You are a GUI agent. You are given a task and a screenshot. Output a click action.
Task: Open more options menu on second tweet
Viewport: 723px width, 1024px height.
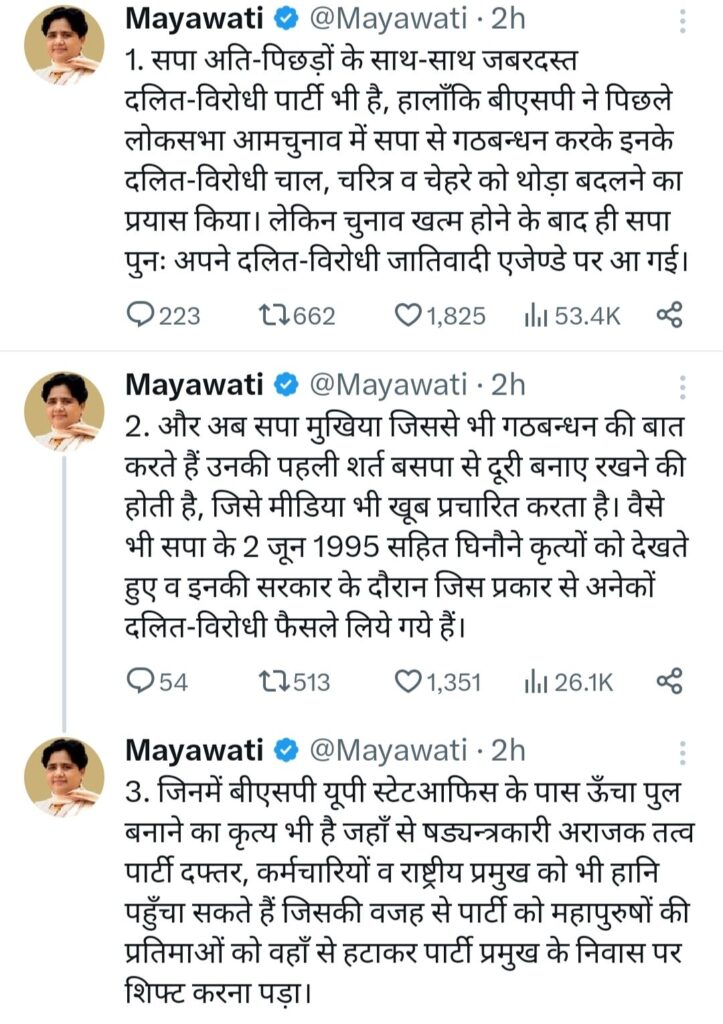(x=683, y=386)
